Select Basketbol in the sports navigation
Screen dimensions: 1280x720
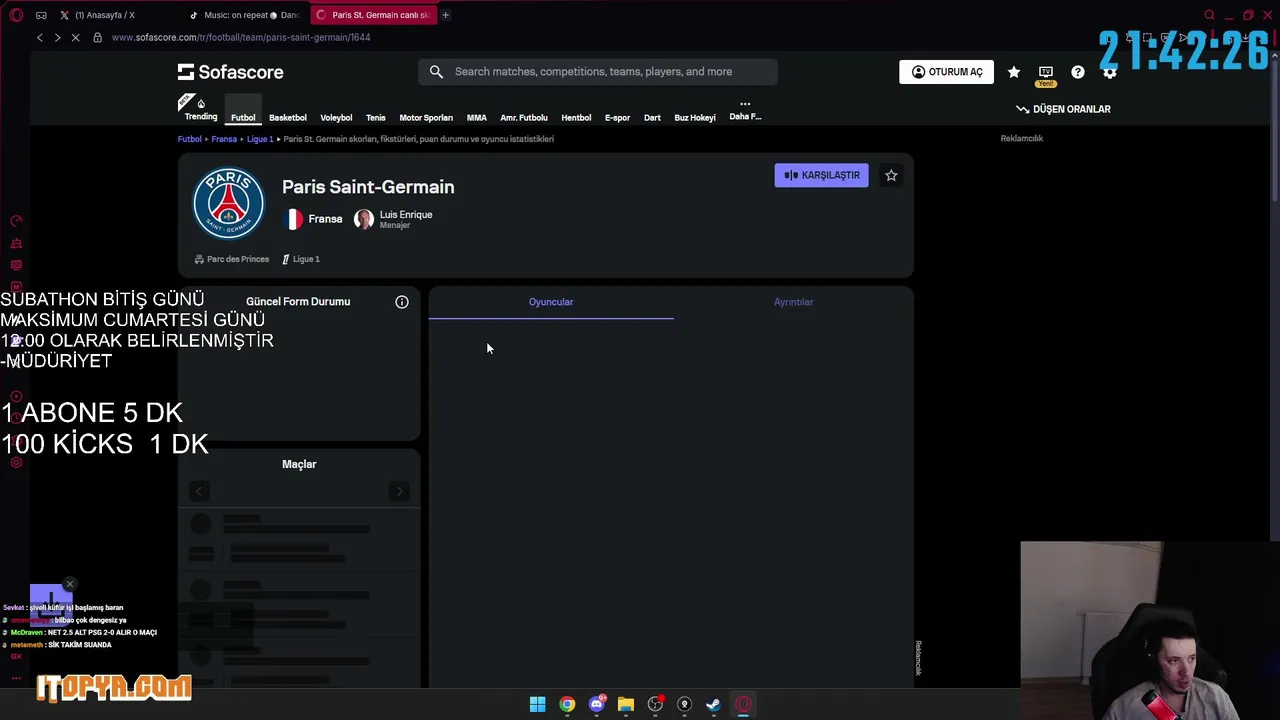point(288,118)
